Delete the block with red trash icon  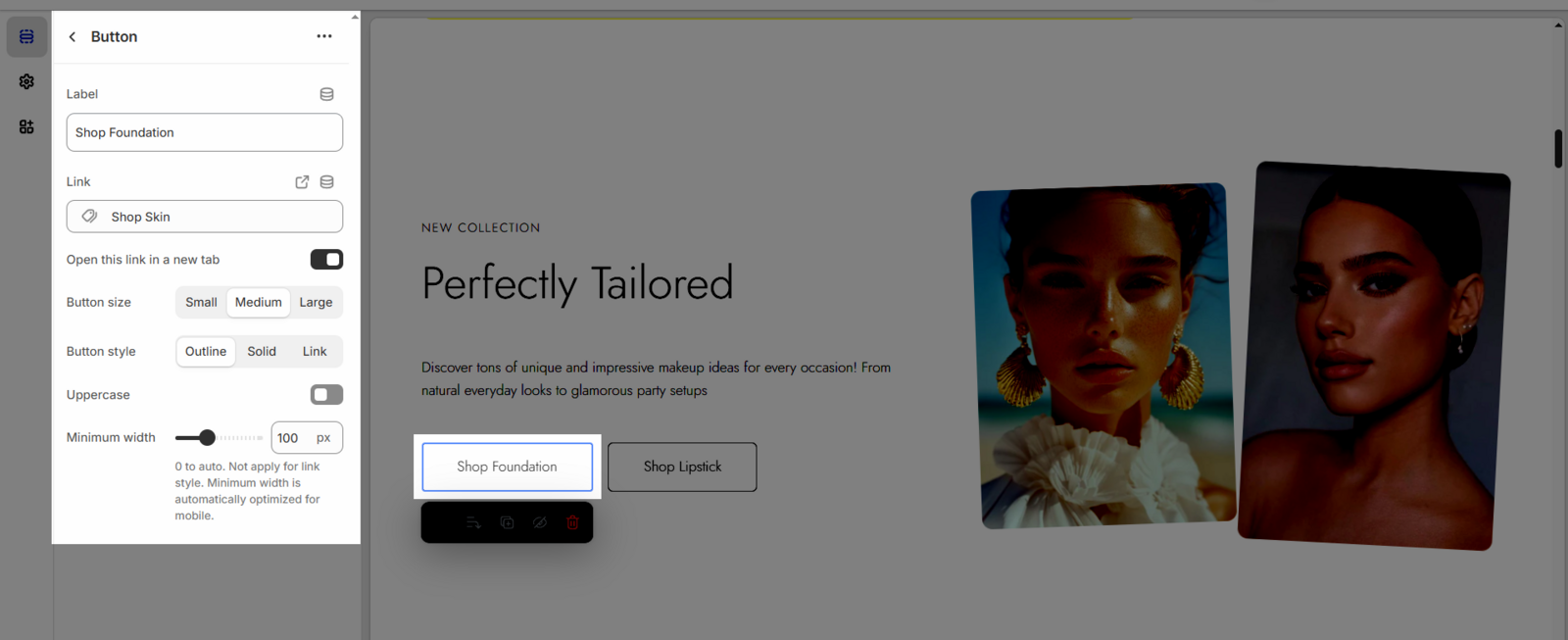pyautogui.click(x=572, y=522)
